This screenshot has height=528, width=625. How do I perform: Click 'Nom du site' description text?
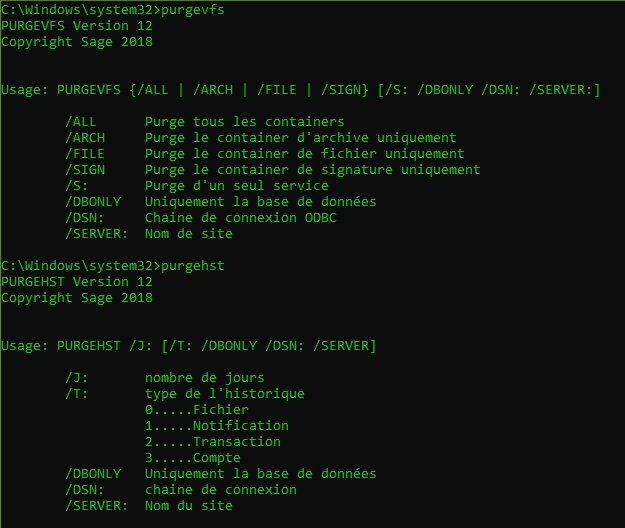[x=188, y=506]
